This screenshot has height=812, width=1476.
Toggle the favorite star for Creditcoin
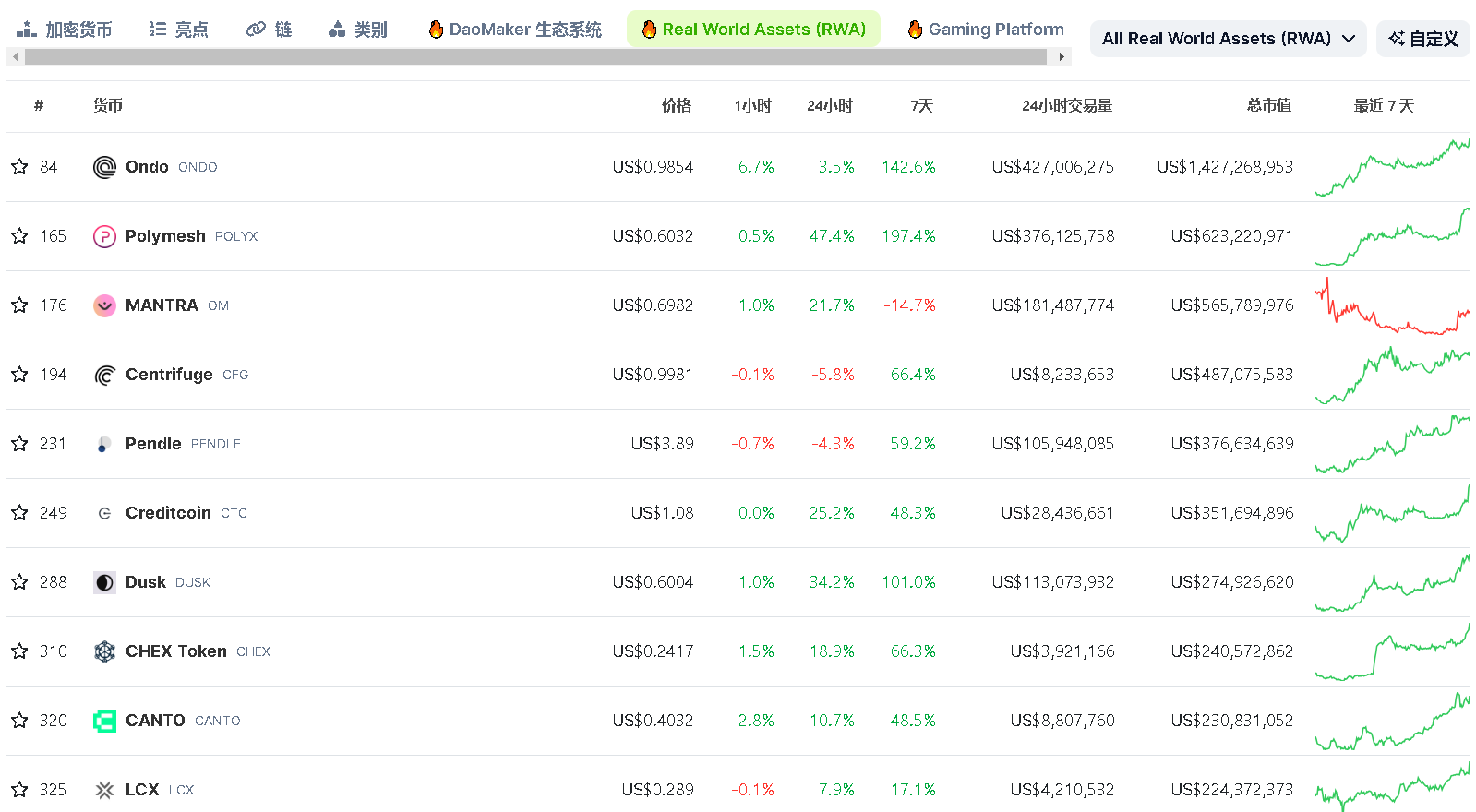pos(19,513)
